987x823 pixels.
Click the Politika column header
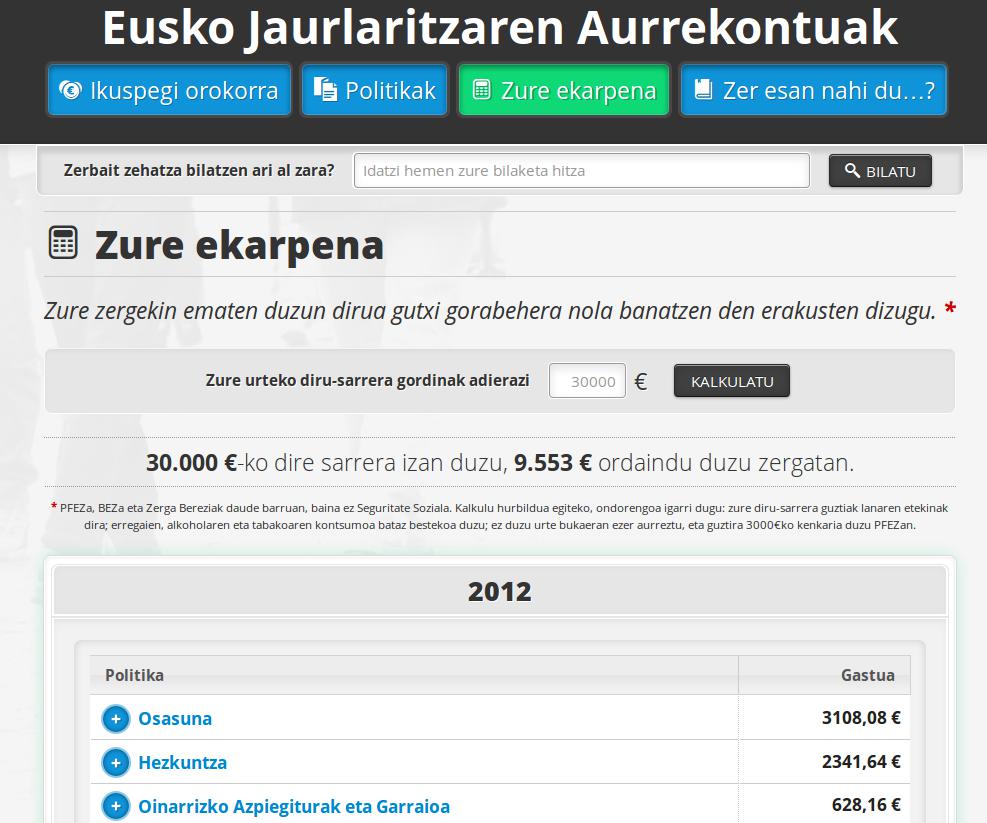[x=135, y=675]
